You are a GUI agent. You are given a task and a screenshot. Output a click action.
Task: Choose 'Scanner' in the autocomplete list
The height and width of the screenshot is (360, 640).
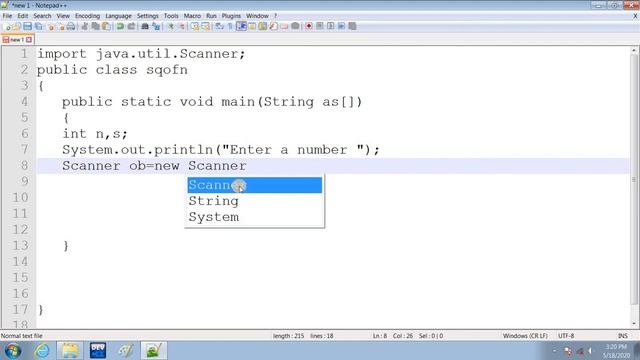(x=255, y=185)
